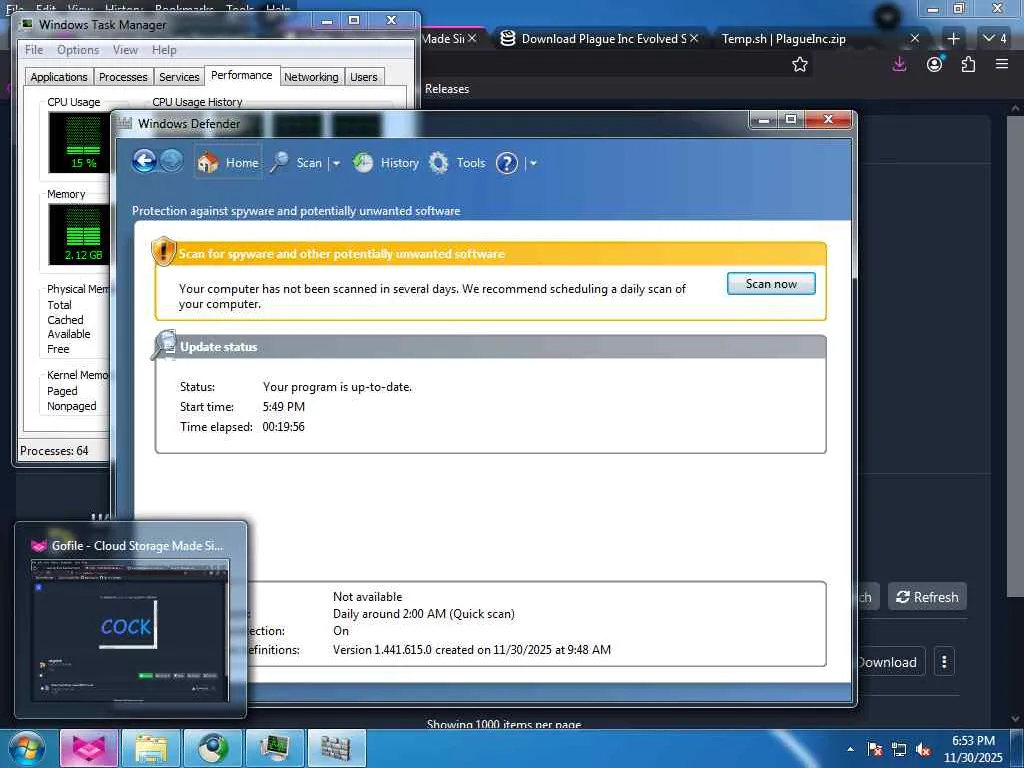Switch to the Processes tab in Task Manager
This screenshot has width=1024, height=768.
(x=123, y=77)
